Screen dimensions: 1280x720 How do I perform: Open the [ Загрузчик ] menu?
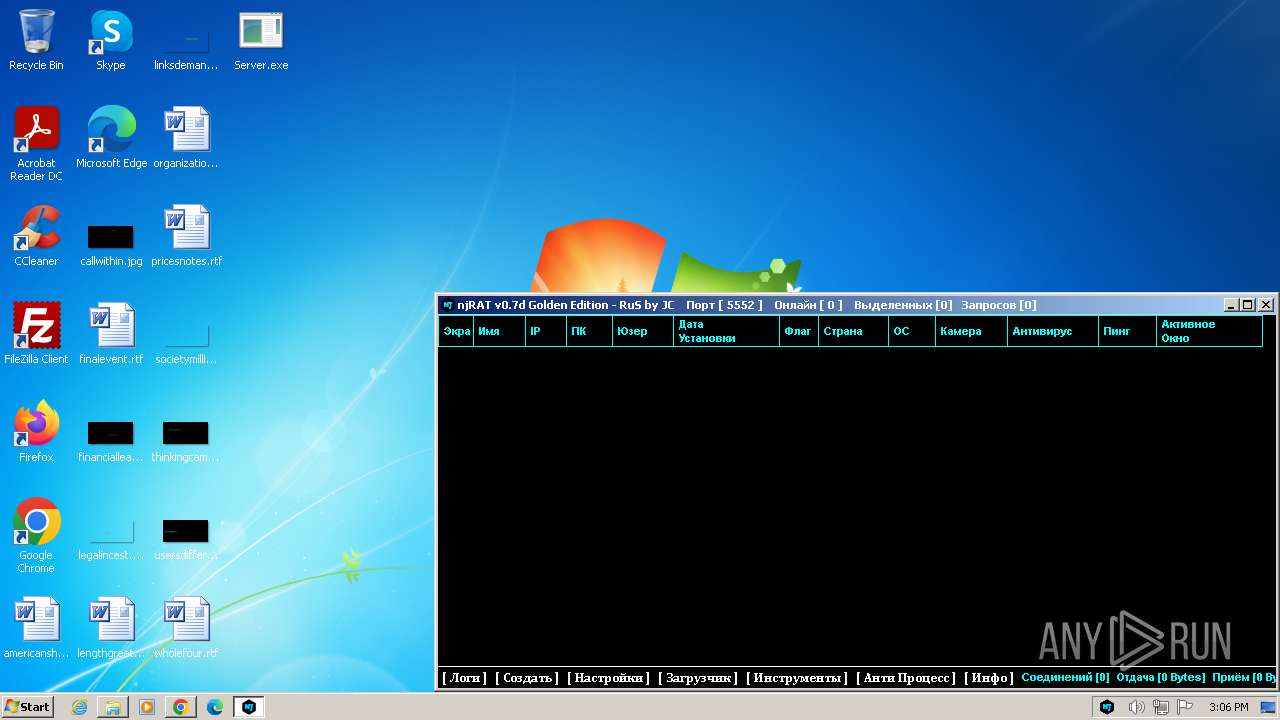(698, 678)
